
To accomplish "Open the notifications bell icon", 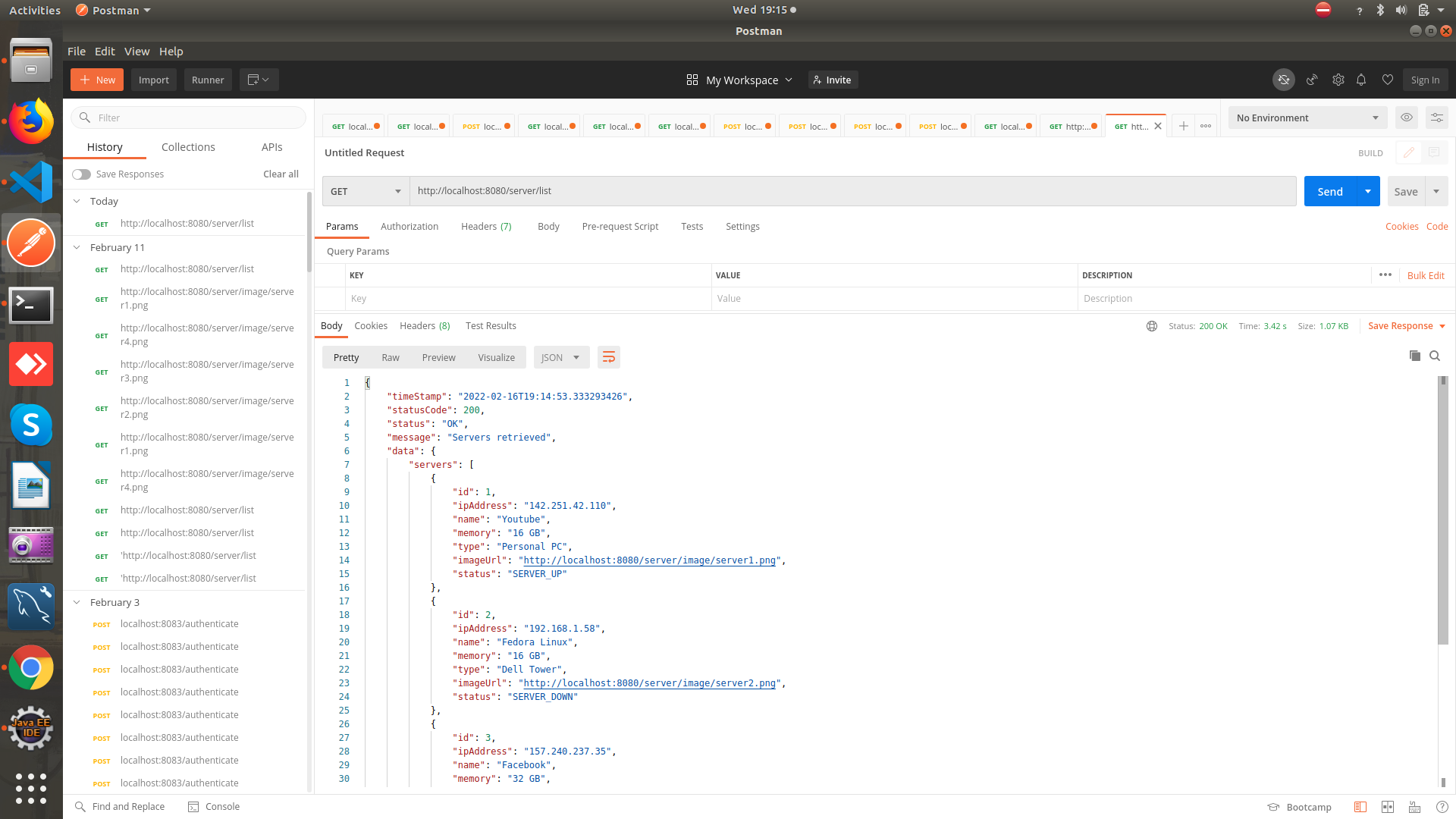I will click(x=1361, y=80).
